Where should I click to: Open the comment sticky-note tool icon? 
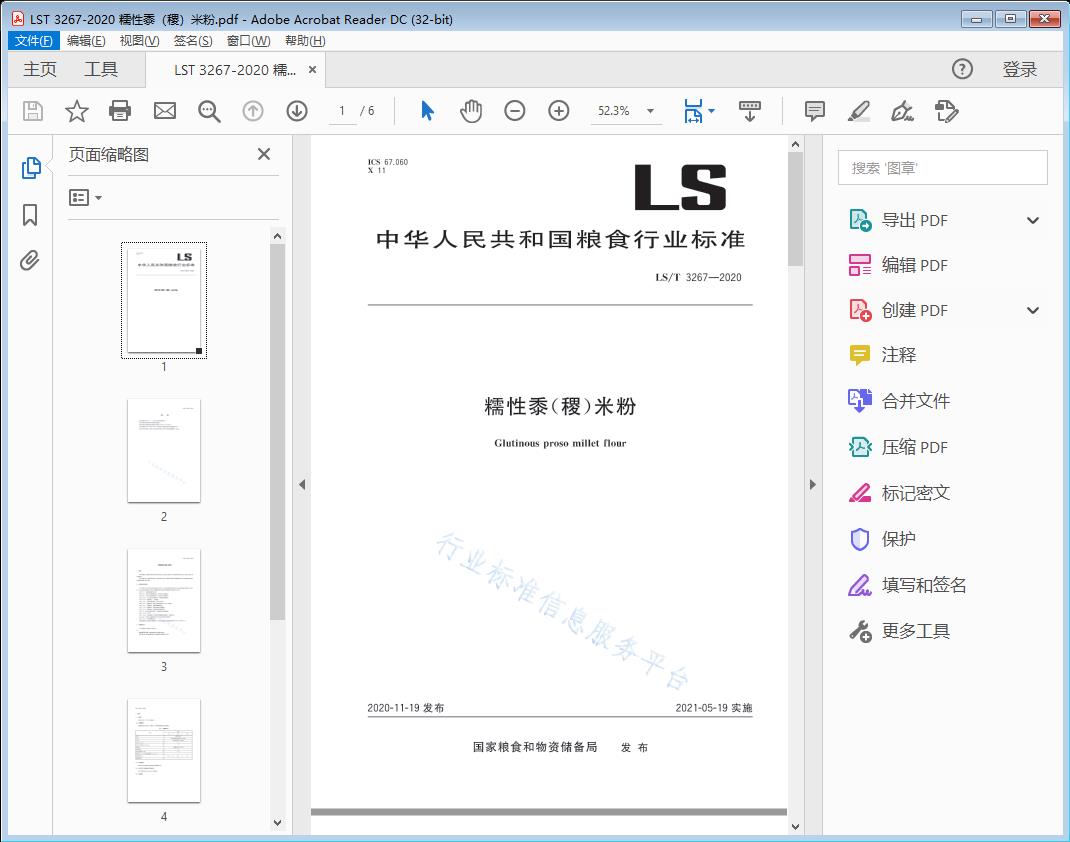[x=815, y=111]
